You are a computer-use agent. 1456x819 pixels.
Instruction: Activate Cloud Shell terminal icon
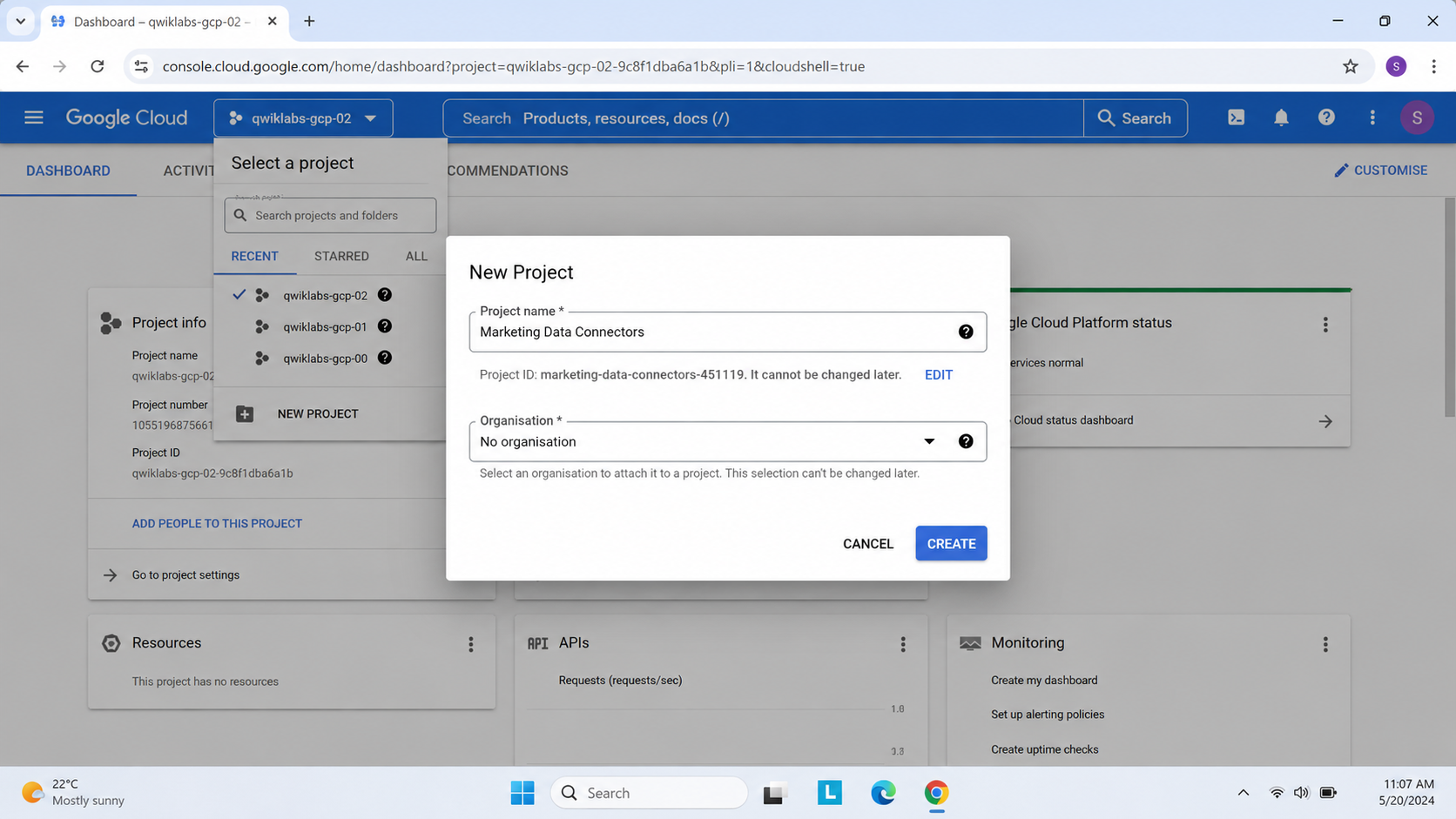click(1236, 117)
